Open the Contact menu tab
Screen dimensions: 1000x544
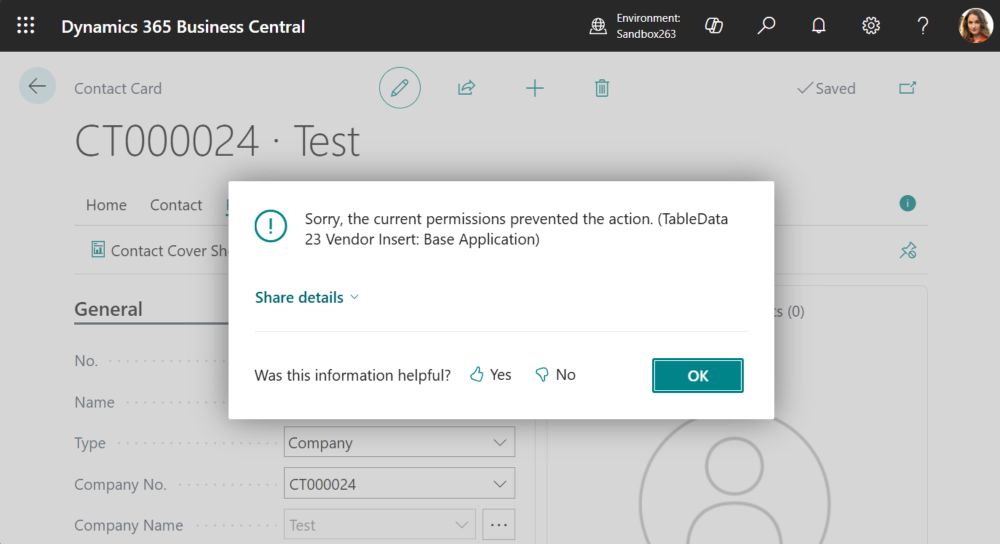[x=176, y=205]
